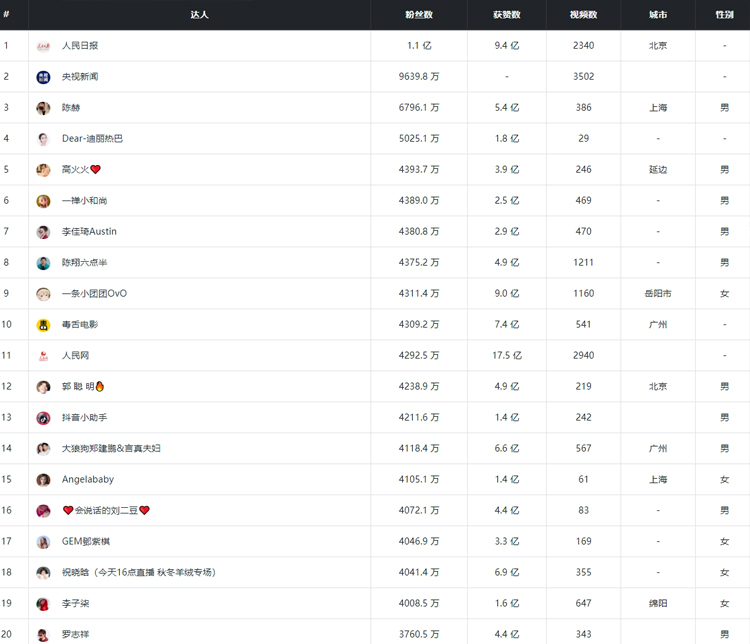
Task: Select the video count 1211
Action: (x=584, y=262)
